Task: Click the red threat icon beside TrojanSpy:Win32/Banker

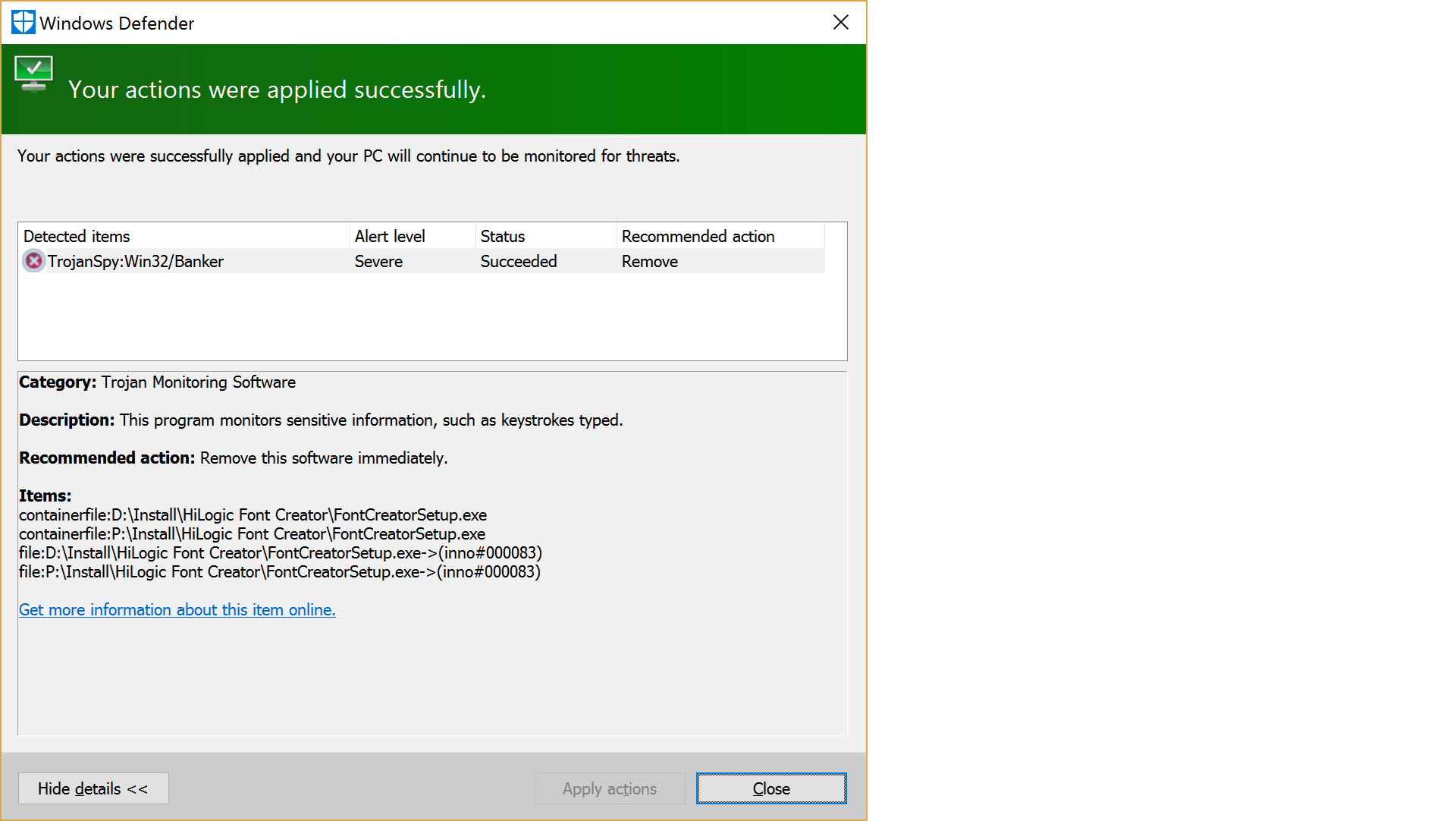Action: coord(33,261)
